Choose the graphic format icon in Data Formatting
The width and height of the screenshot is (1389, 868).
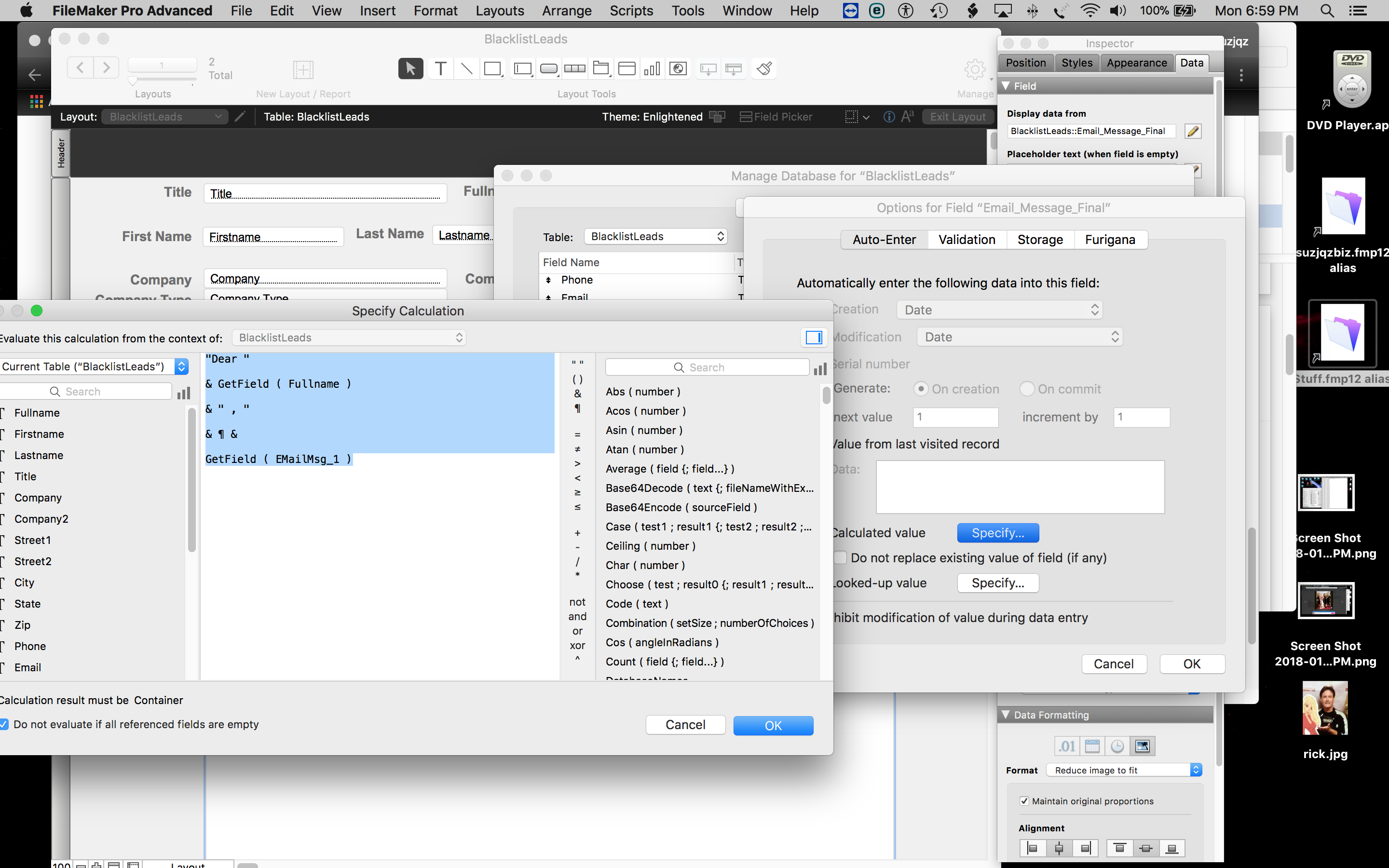click(x=1142, y=746)
